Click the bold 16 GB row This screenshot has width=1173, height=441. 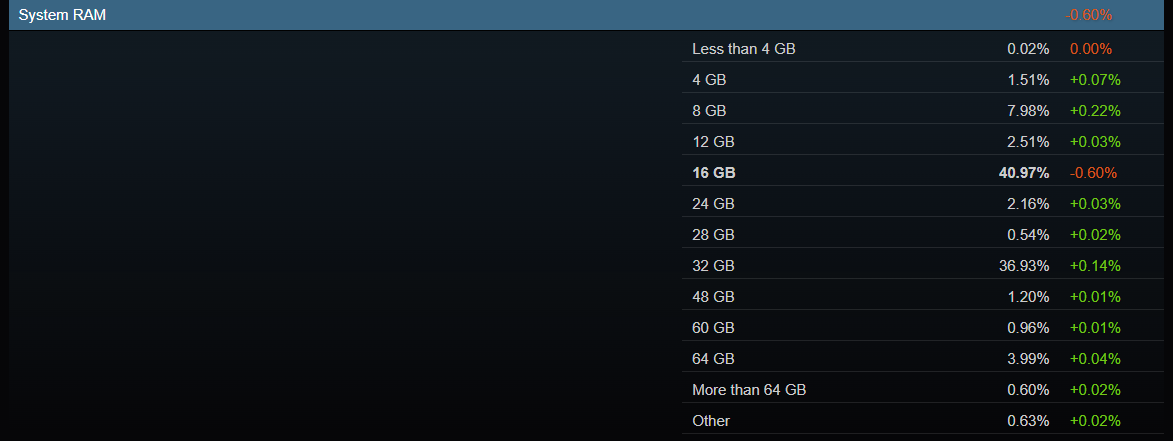923,173
